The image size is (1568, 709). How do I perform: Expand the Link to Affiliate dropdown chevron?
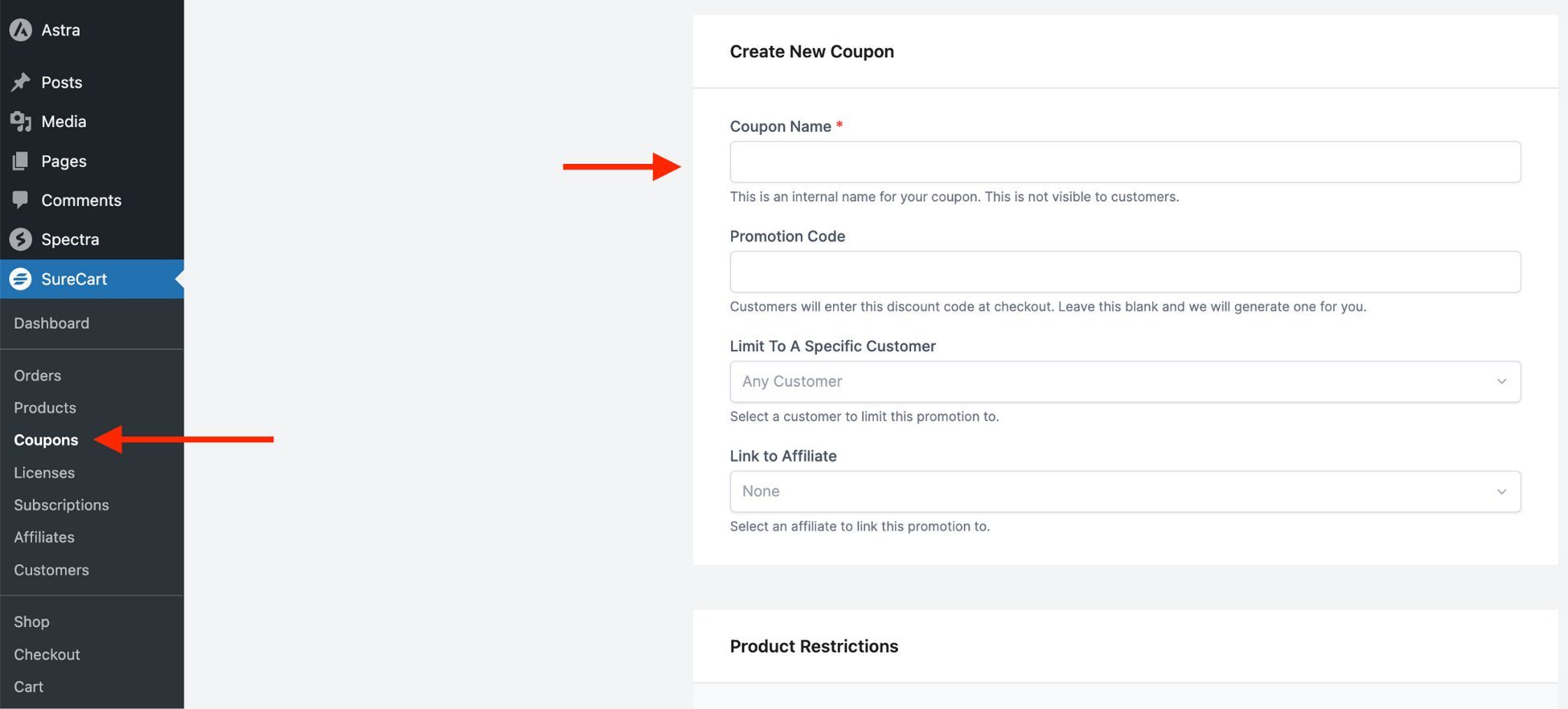(1501, 492)
